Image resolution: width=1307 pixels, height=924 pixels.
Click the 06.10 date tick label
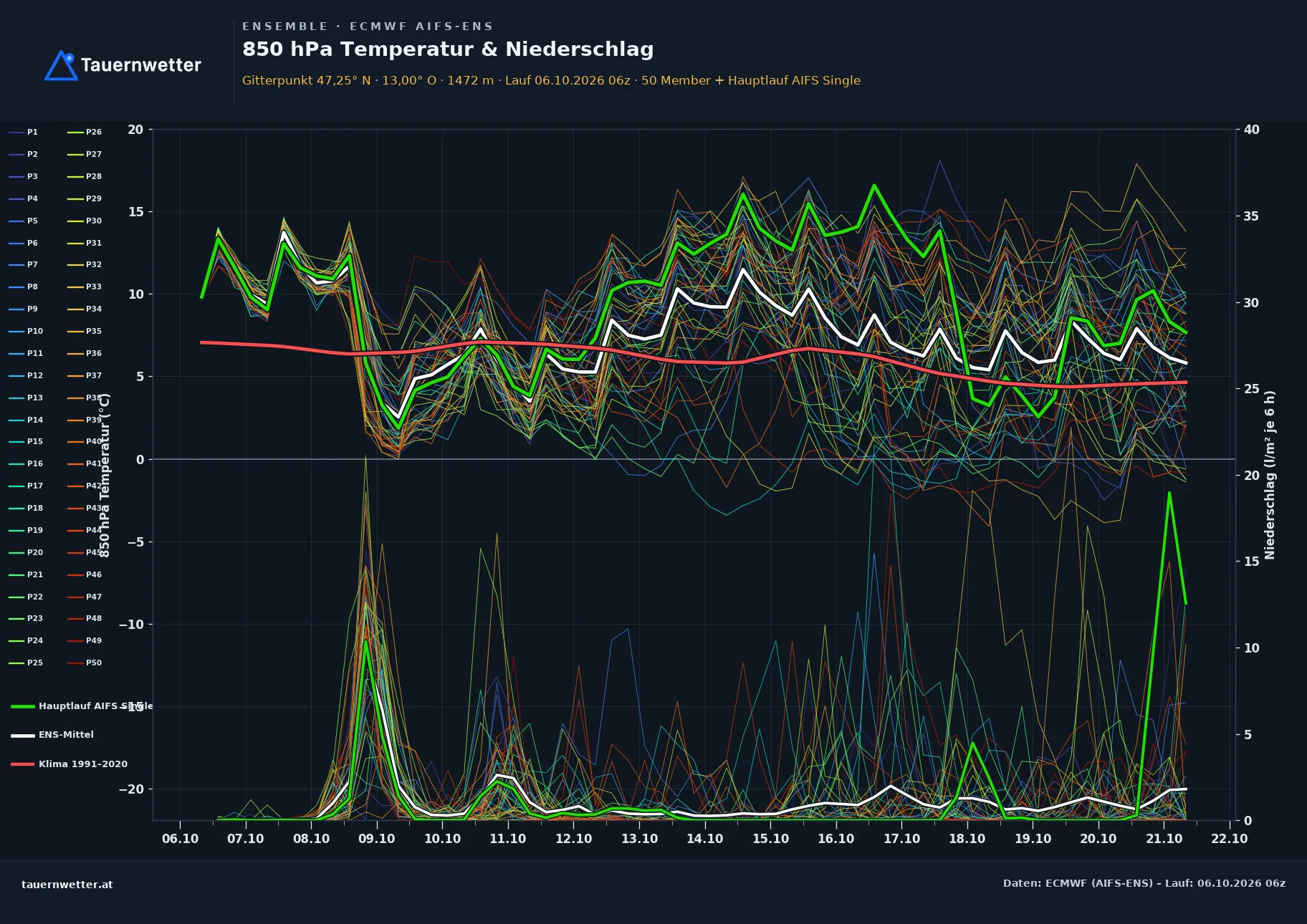coord(180,839)
